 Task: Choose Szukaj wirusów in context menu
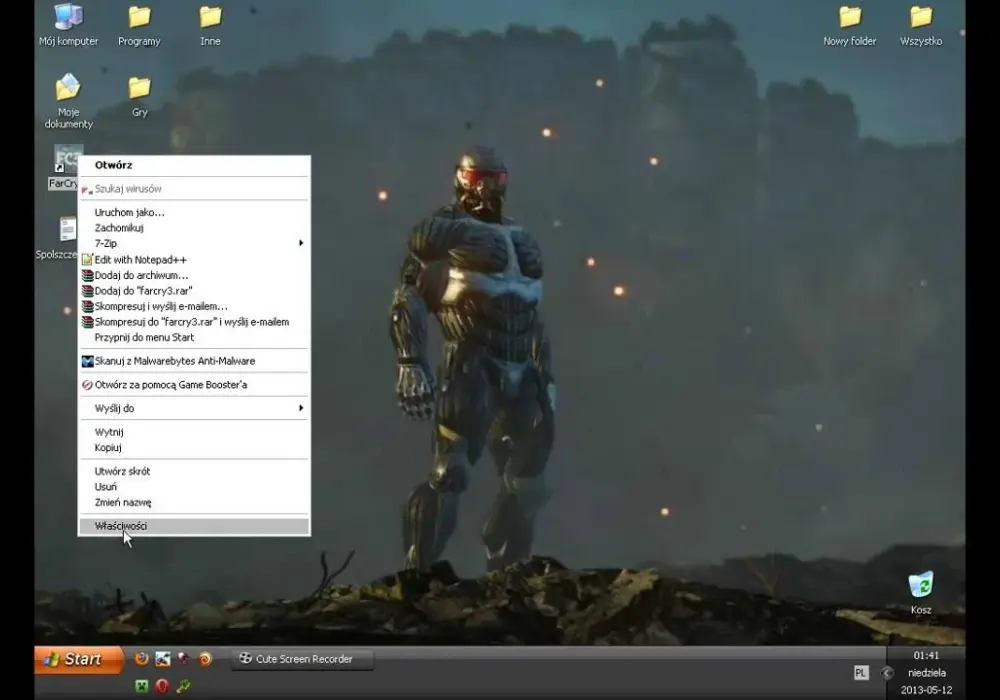[x=194, y=189]
